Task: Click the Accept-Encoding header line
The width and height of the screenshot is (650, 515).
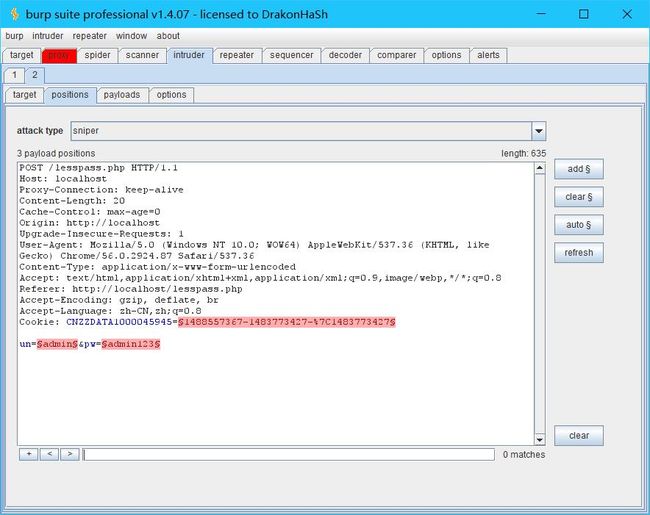Action: click(x=119, y=300)
